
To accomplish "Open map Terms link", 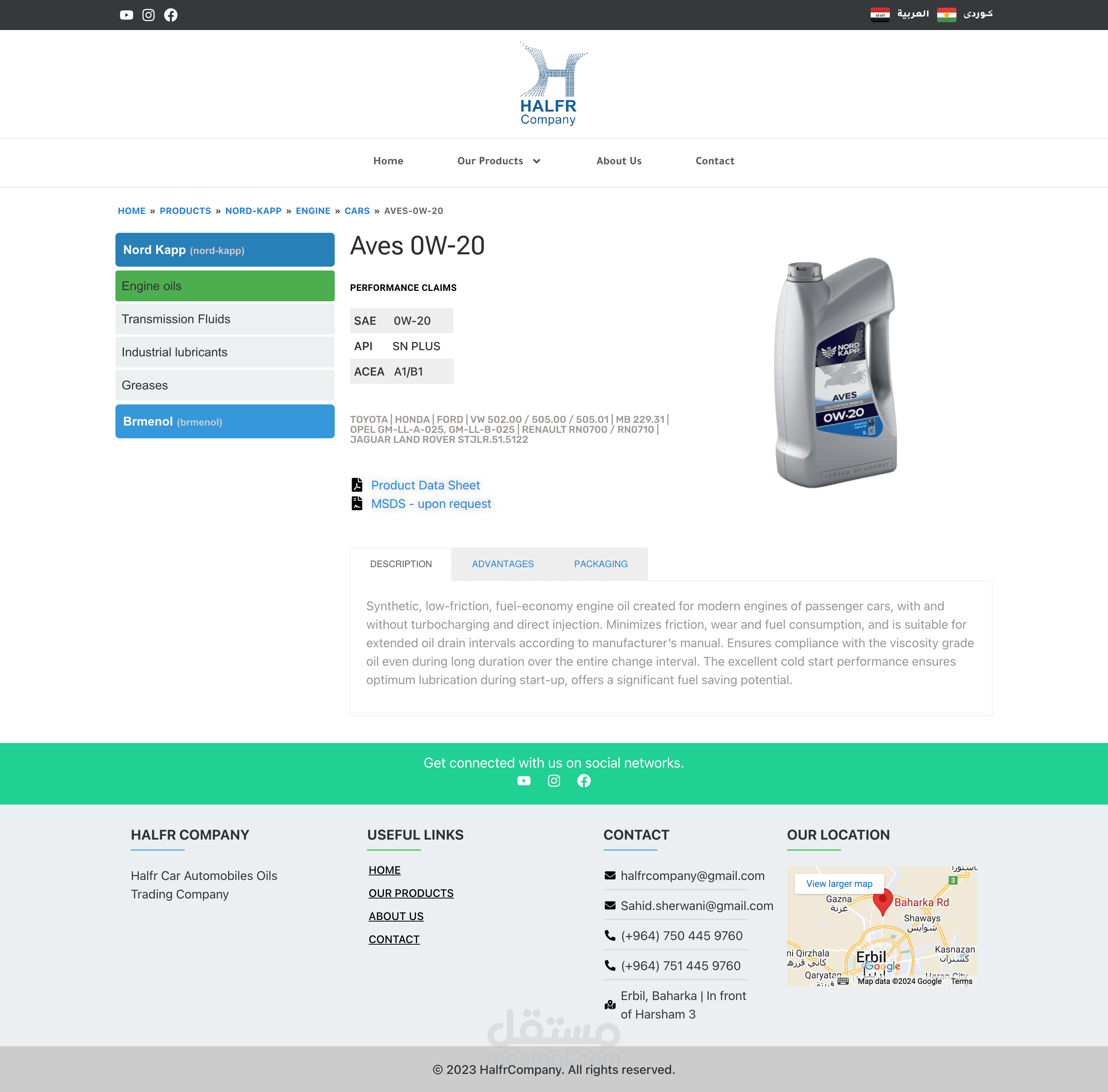I will tap(961, 981).
